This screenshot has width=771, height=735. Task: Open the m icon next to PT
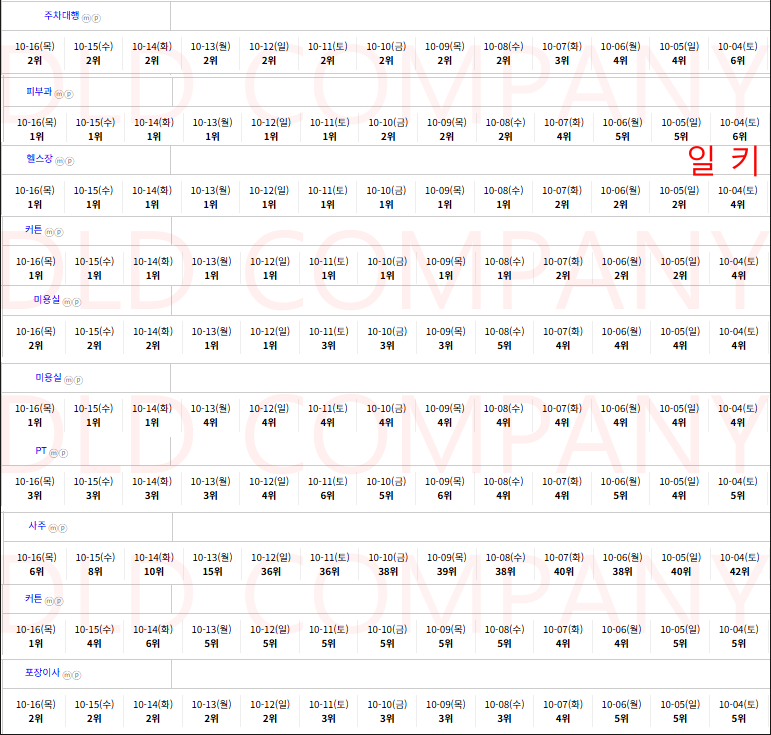coord(54,453)
